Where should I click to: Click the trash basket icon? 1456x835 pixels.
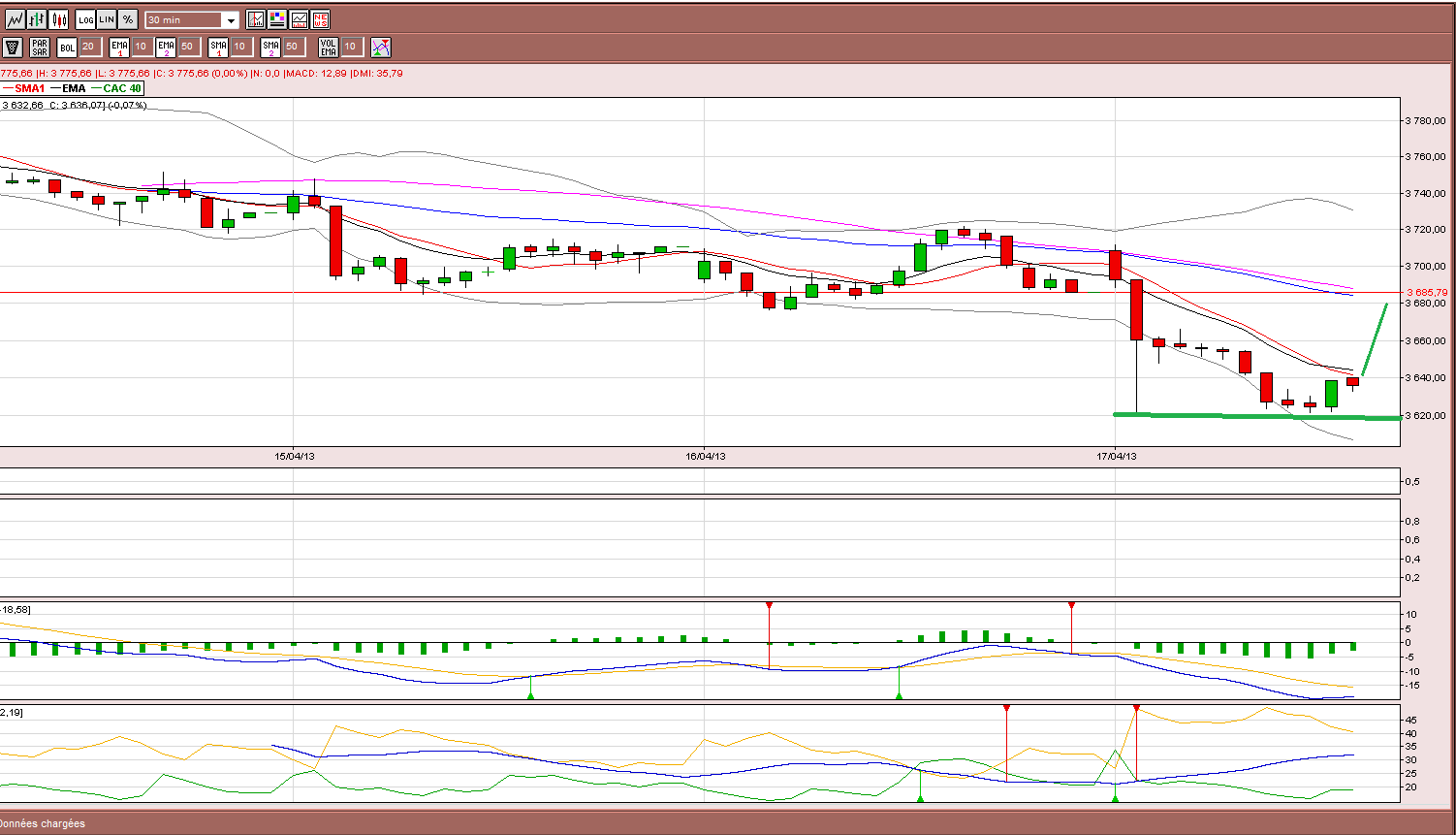tap(13, 47)
